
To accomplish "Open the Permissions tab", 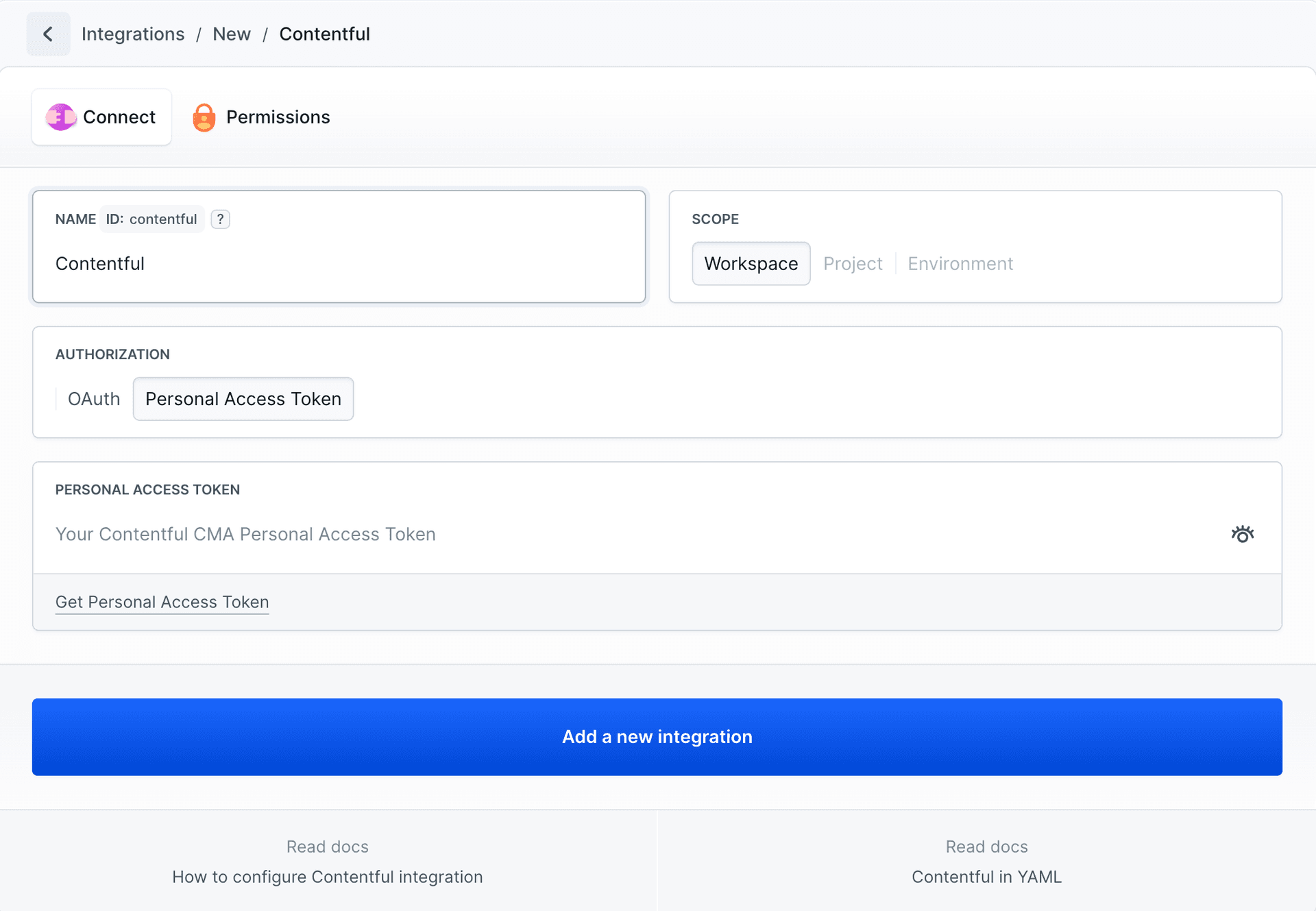I will coord(261,117).
